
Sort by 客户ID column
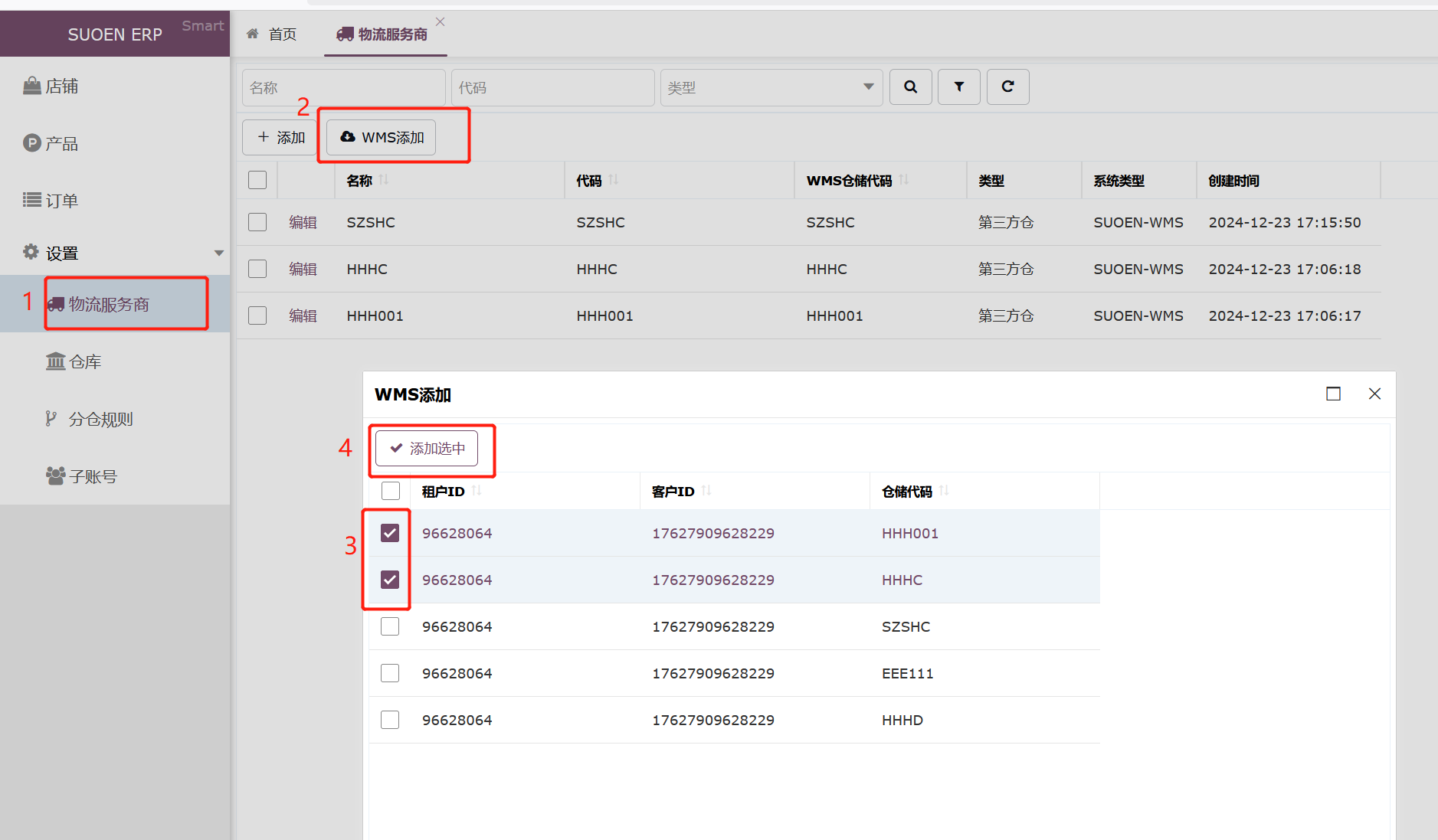pyautogui.click(x=706, y=491)
